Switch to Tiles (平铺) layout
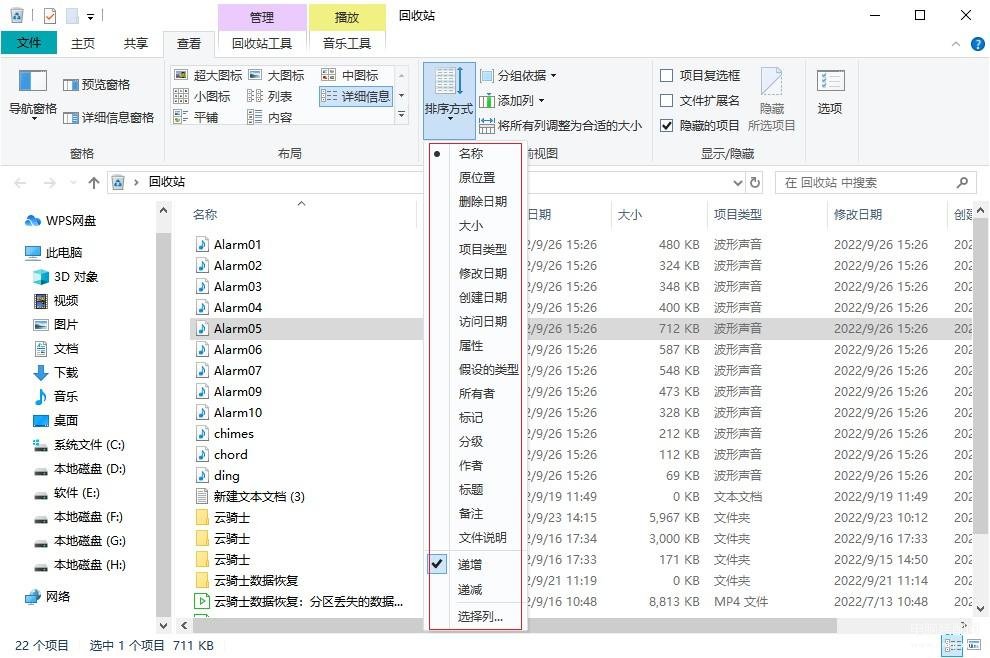The height and width of the screenshot is (658, 990). pos(196,117)
